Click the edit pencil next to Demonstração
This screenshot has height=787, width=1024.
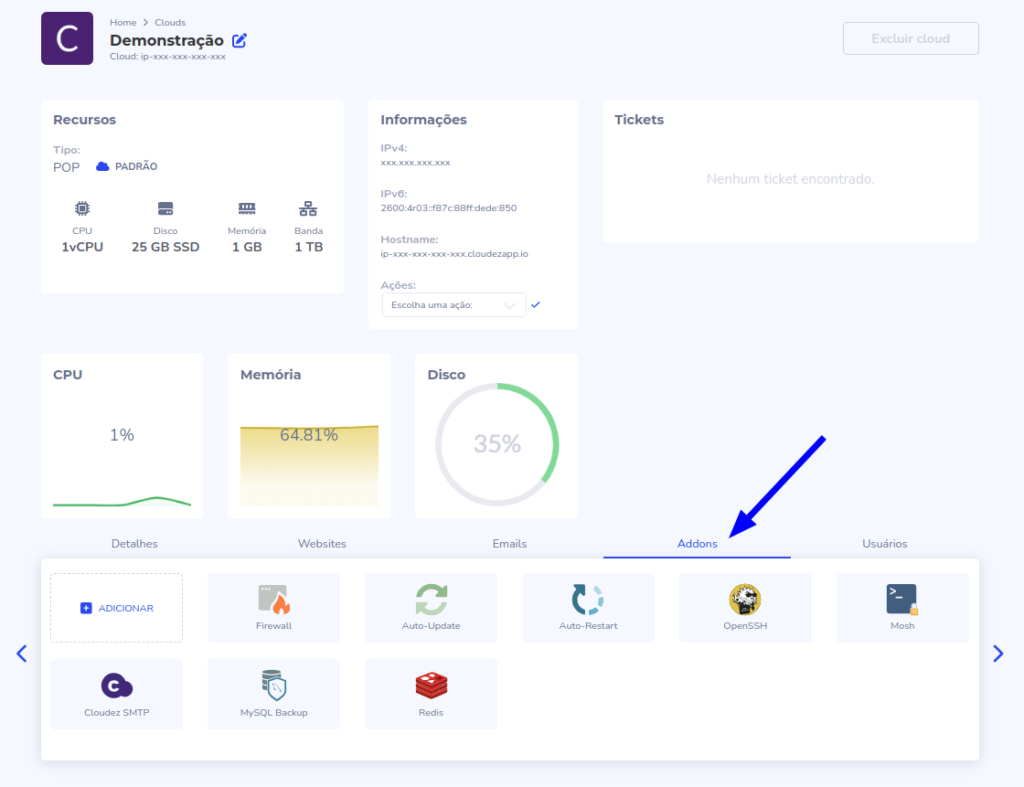pyautogui.click(x=239, y=41)
